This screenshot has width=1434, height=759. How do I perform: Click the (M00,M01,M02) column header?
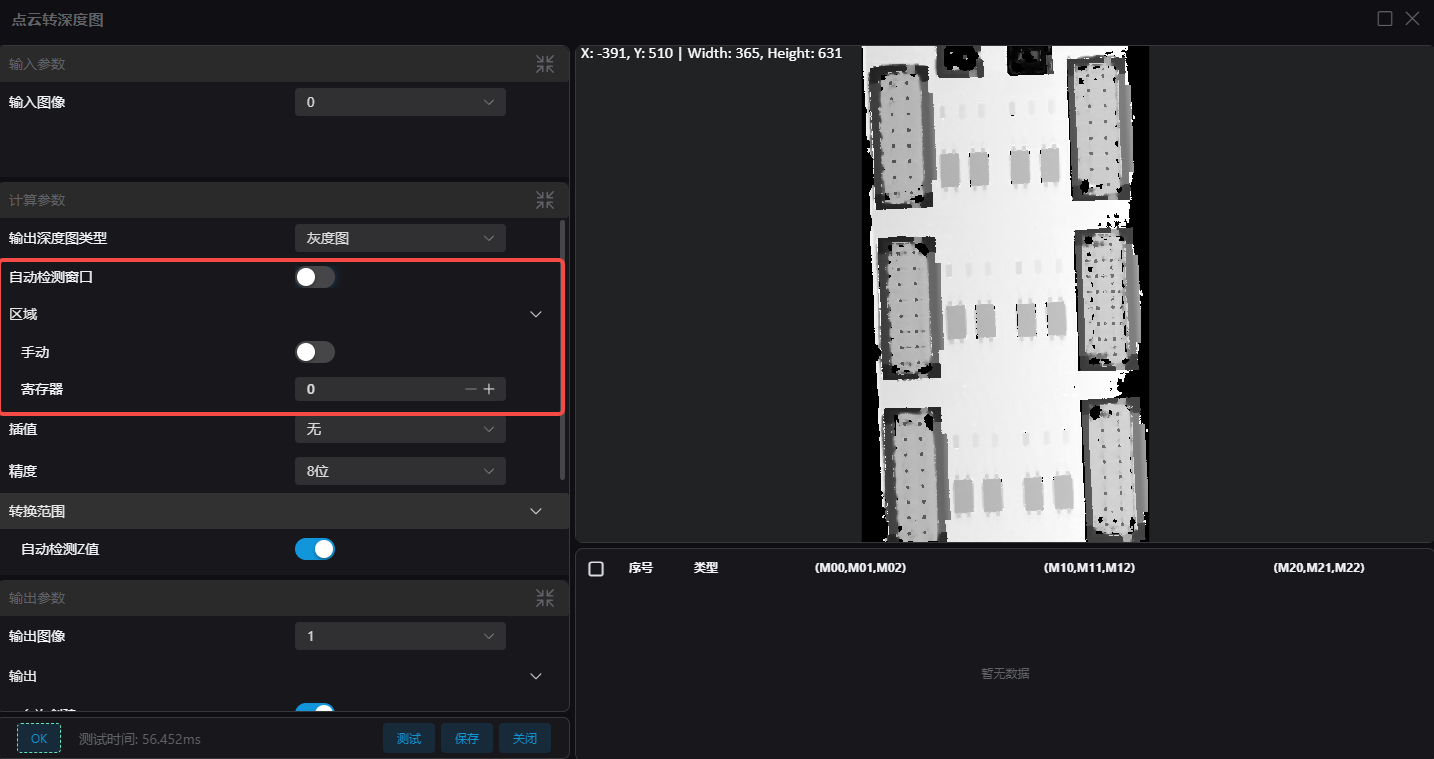pyautogui.click(x=861, y=568)
